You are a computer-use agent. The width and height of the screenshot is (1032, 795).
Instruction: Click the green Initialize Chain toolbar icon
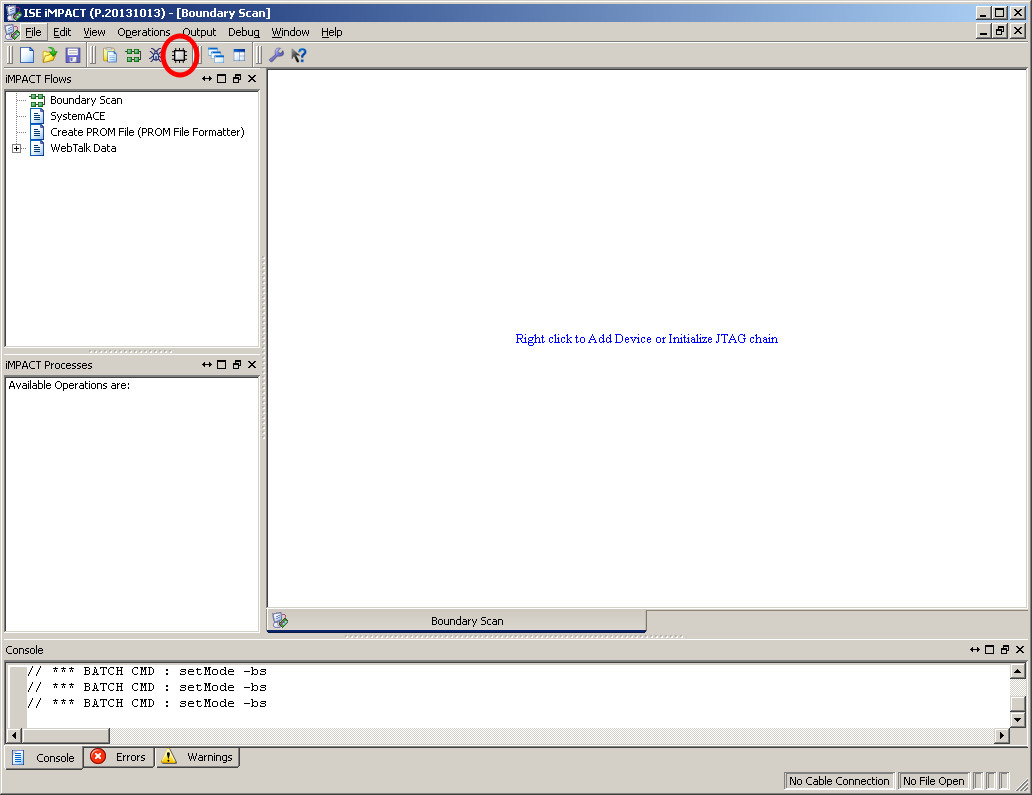point(133,55)
